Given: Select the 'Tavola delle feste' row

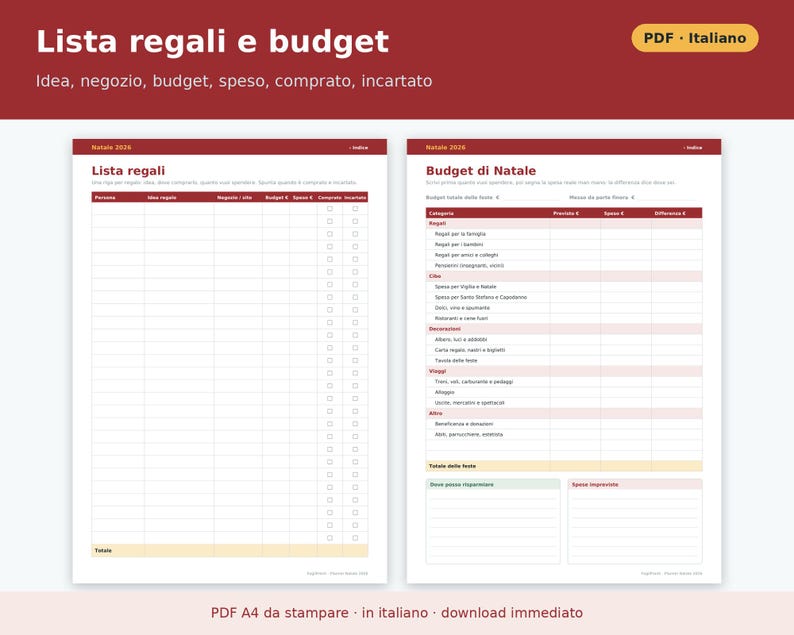Looking at the screenshot, I should [x=564, y=361].
